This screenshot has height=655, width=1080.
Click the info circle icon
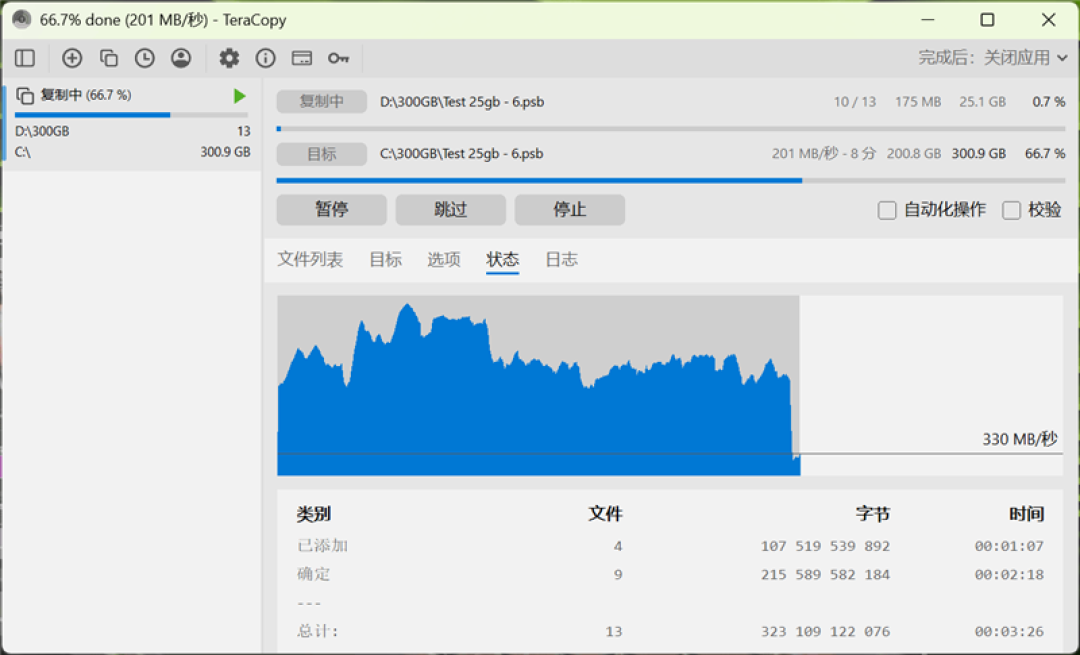[x=265, y=58]
